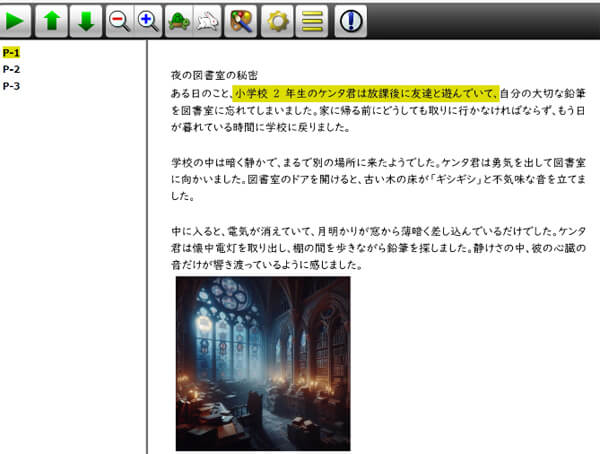The width and height of the screenshot is (600, 454).
Task: Open the color palette settings
Action: (x=240, y=20)
